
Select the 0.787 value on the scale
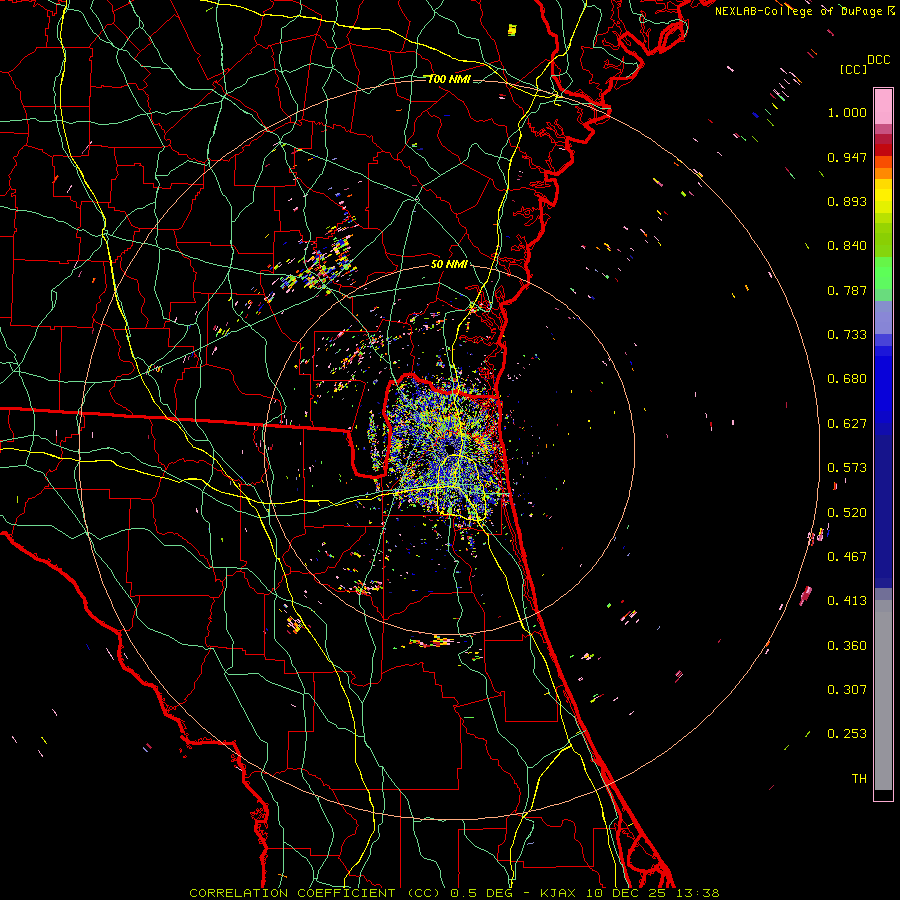[847, 290]
